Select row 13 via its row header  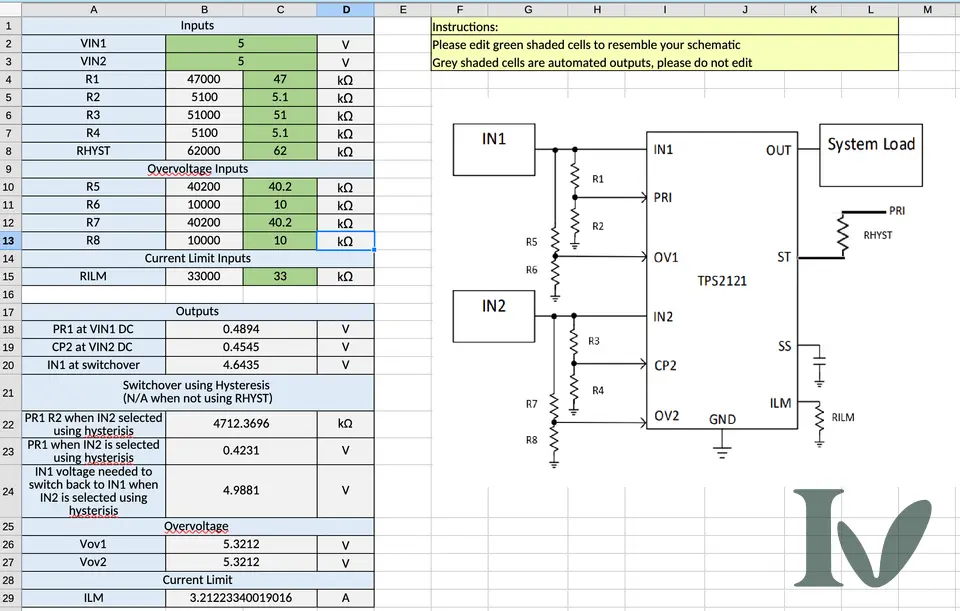coord(9,241)
